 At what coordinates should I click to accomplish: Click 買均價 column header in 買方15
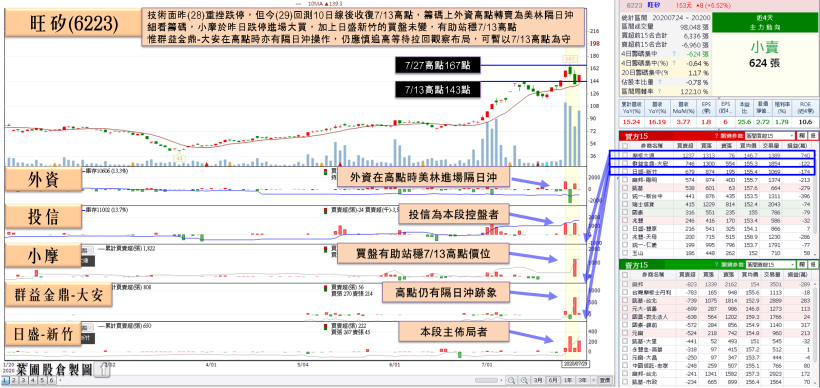pyautogui.click(x=748, y=146)
